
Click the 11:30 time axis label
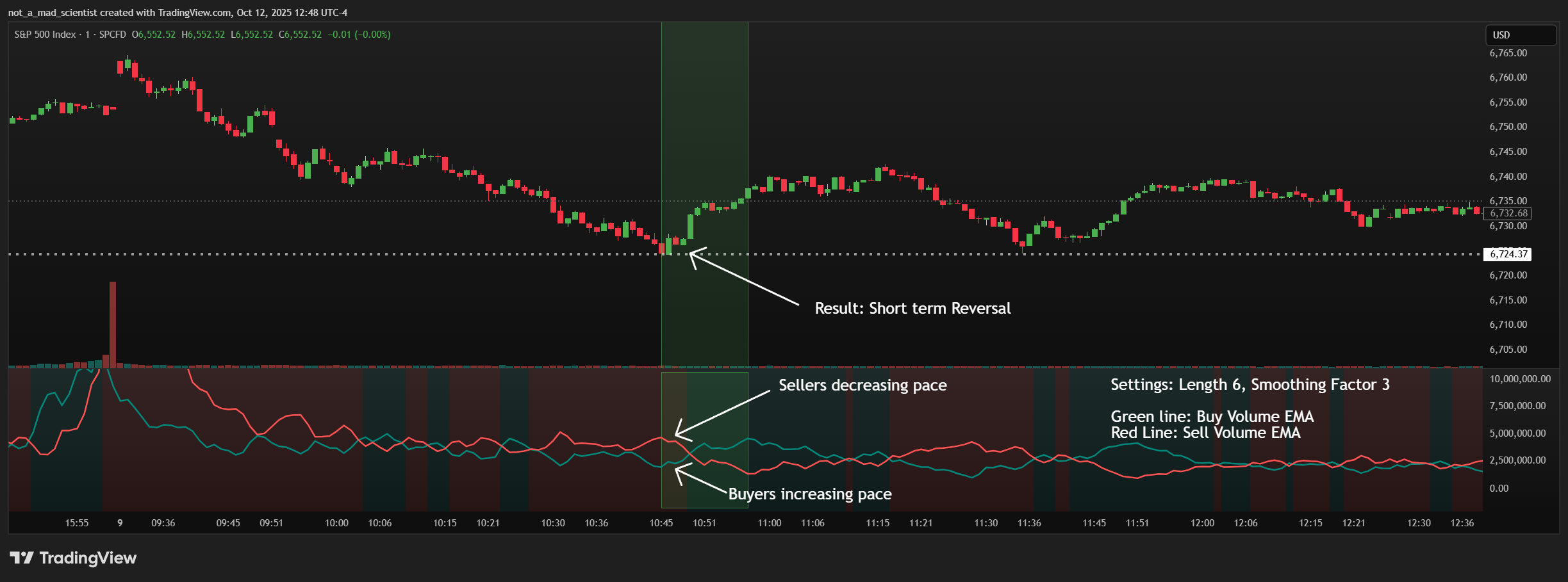[x=986, y=523]
